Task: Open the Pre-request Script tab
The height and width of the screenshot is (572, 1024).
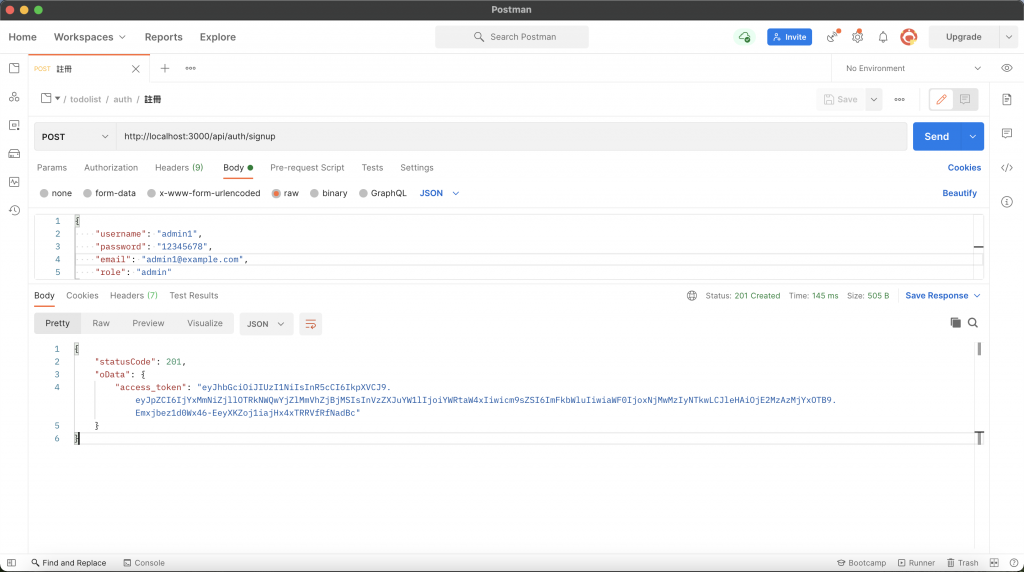Action: [x=307, y=168]
